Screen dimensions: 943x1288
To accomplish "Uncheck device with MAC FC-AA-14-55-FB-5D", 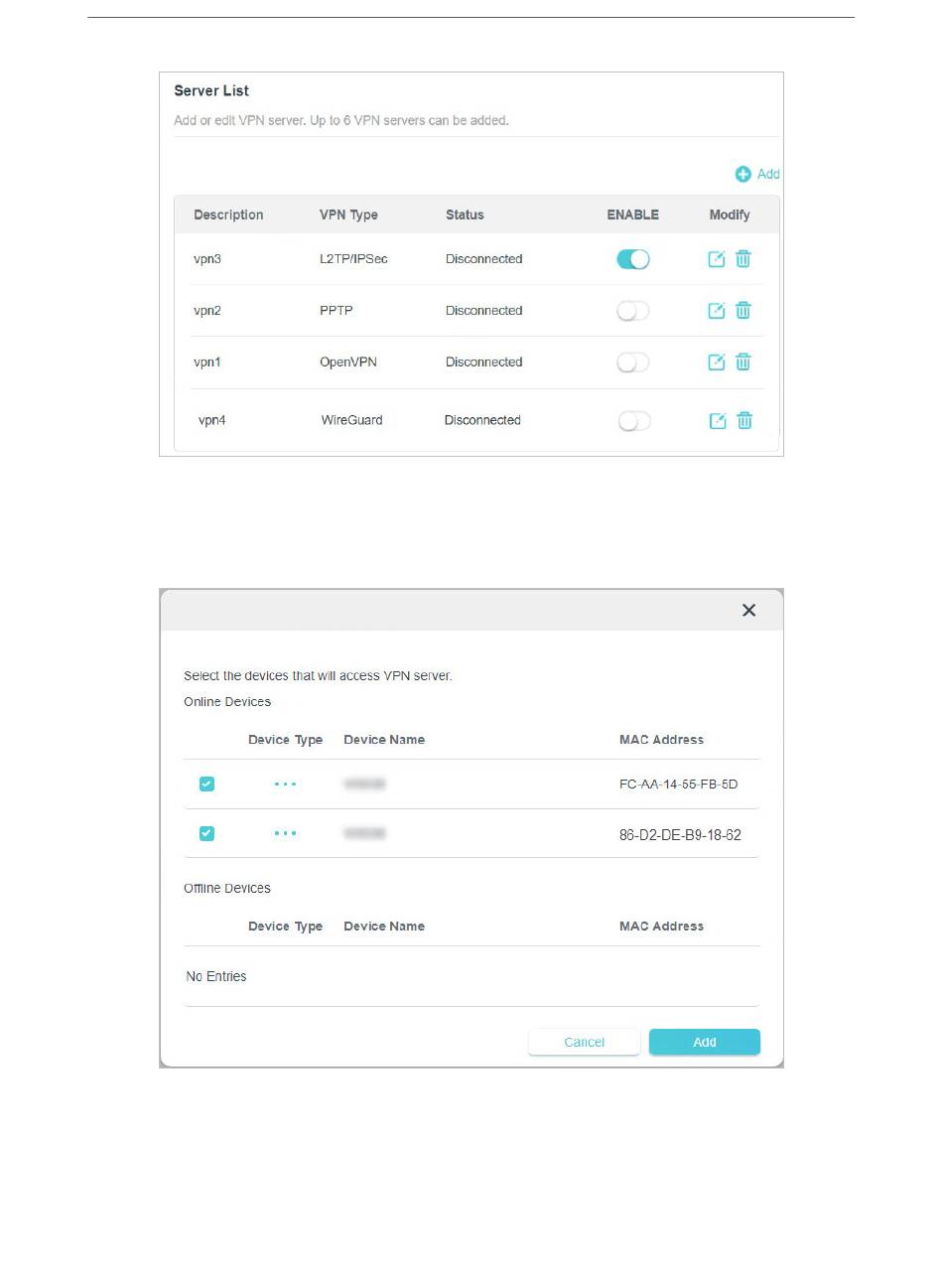I will pyautogui.click(x=206, y=785).
